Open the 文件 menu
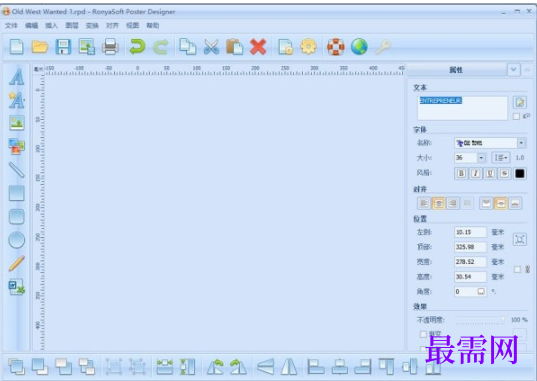Image resolution: width=537 pixels, height=381 pixels. click(x=11, y=25)
